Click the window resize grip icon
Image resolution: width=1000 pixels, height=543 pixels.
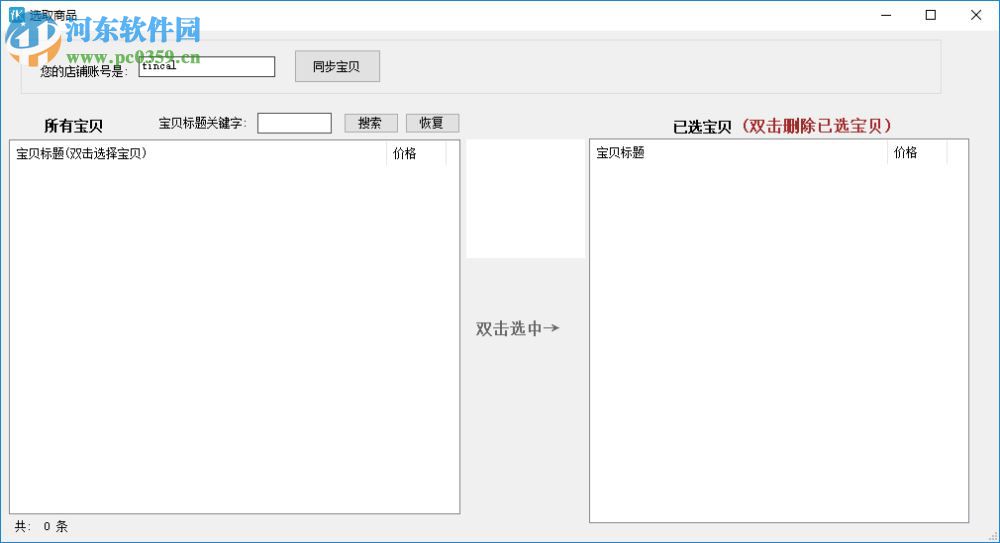993,537
